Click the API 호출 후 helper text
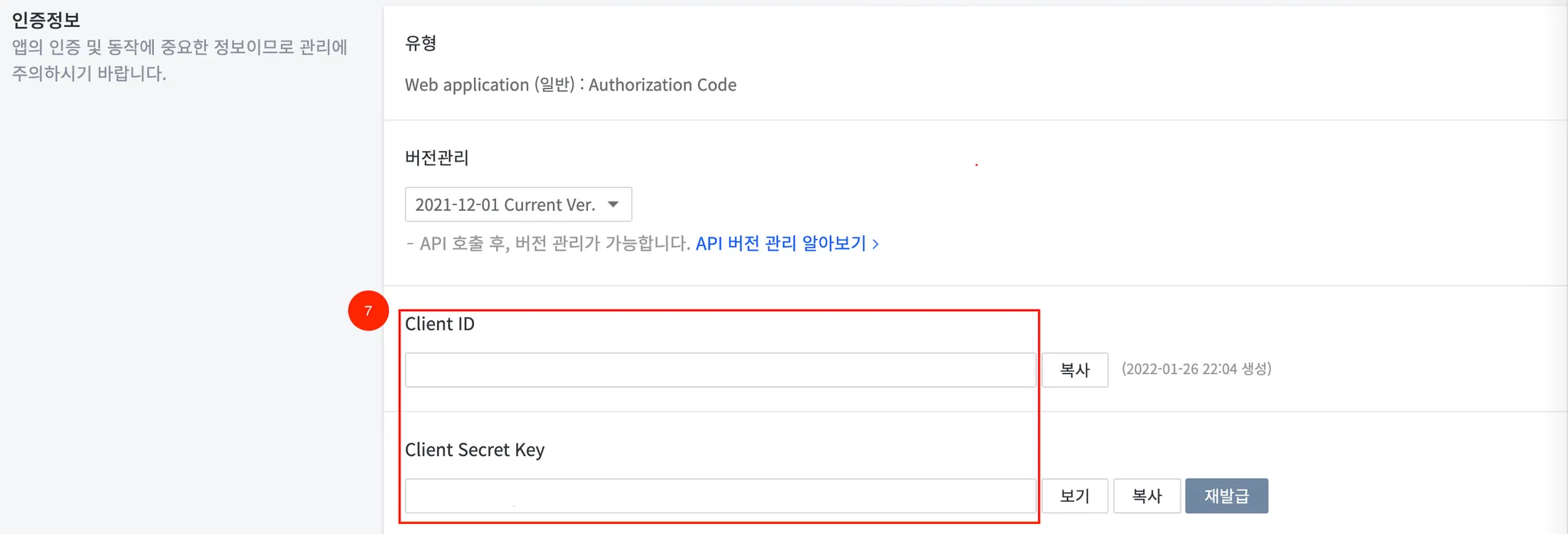Image resolution: width=1568 pixels, height=534 pixels. click(547, 244)
